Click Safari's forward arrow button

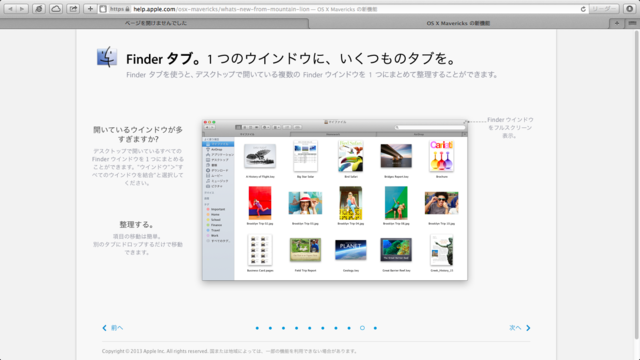22,9
